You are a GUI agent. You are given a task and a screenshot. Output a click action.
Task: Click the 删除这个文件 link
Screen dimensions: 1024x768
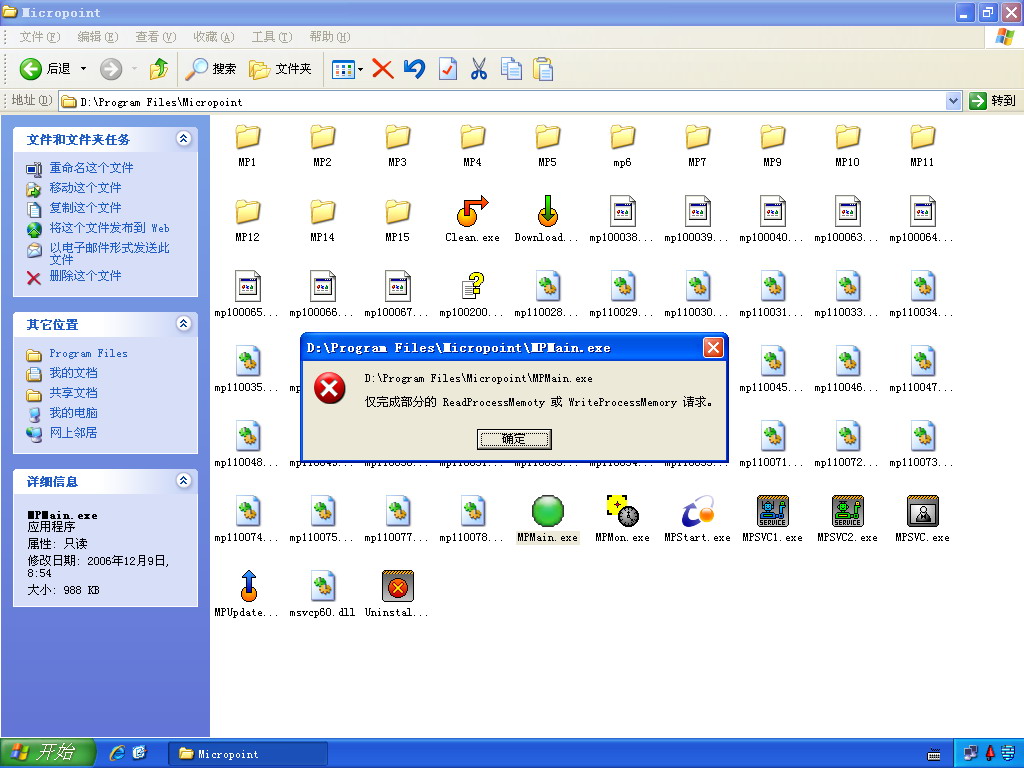(85, 276)
